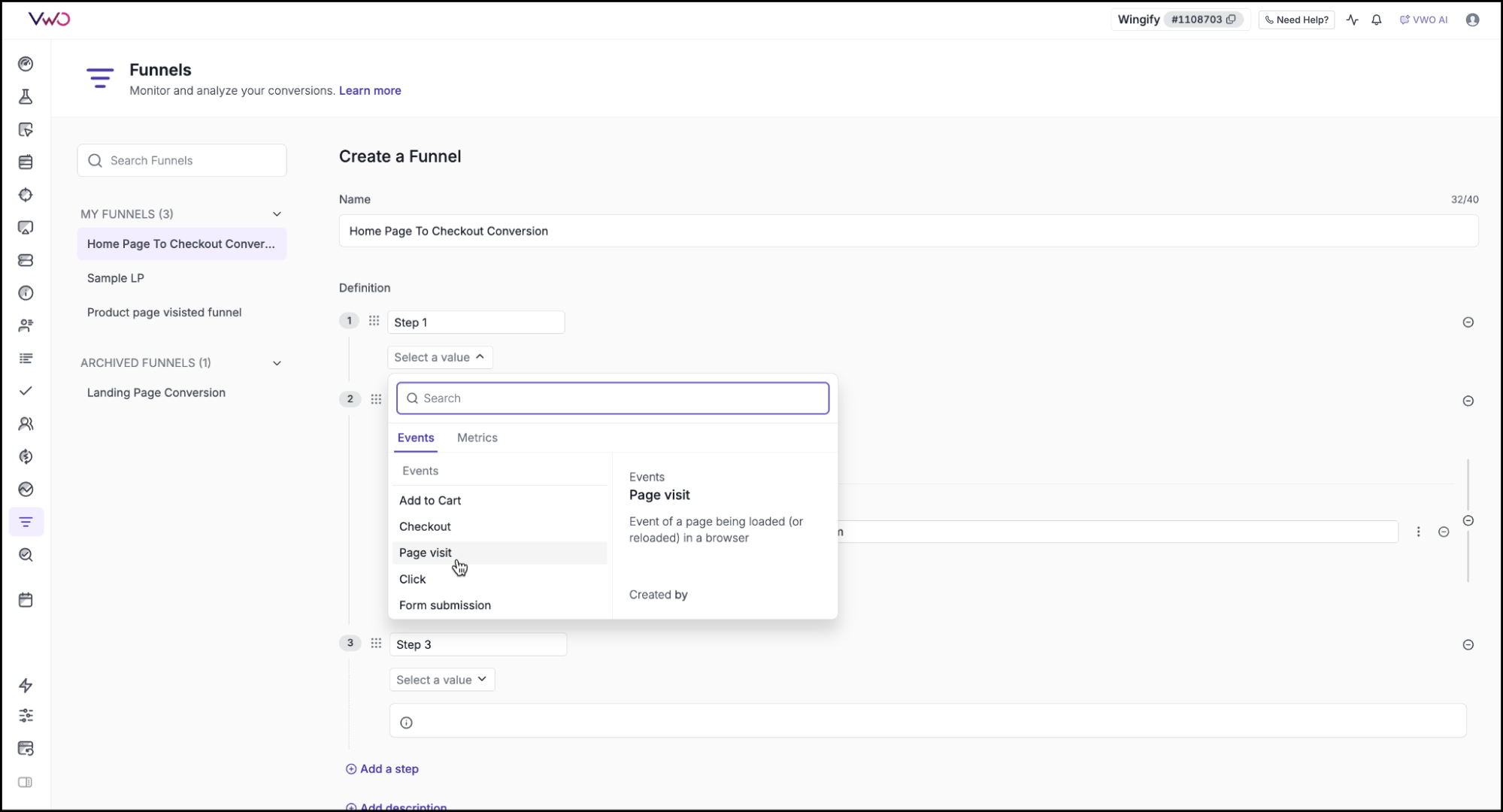Open the Learn more link

(370, 90)
